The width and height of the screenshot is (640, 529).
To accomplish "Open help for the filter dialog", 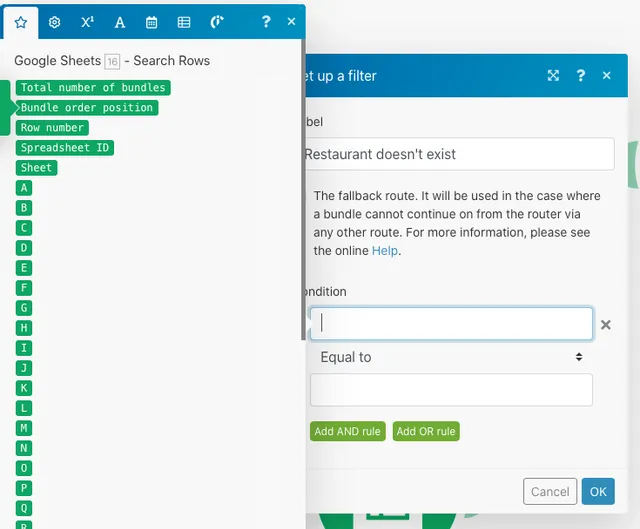I will point(581,76).
